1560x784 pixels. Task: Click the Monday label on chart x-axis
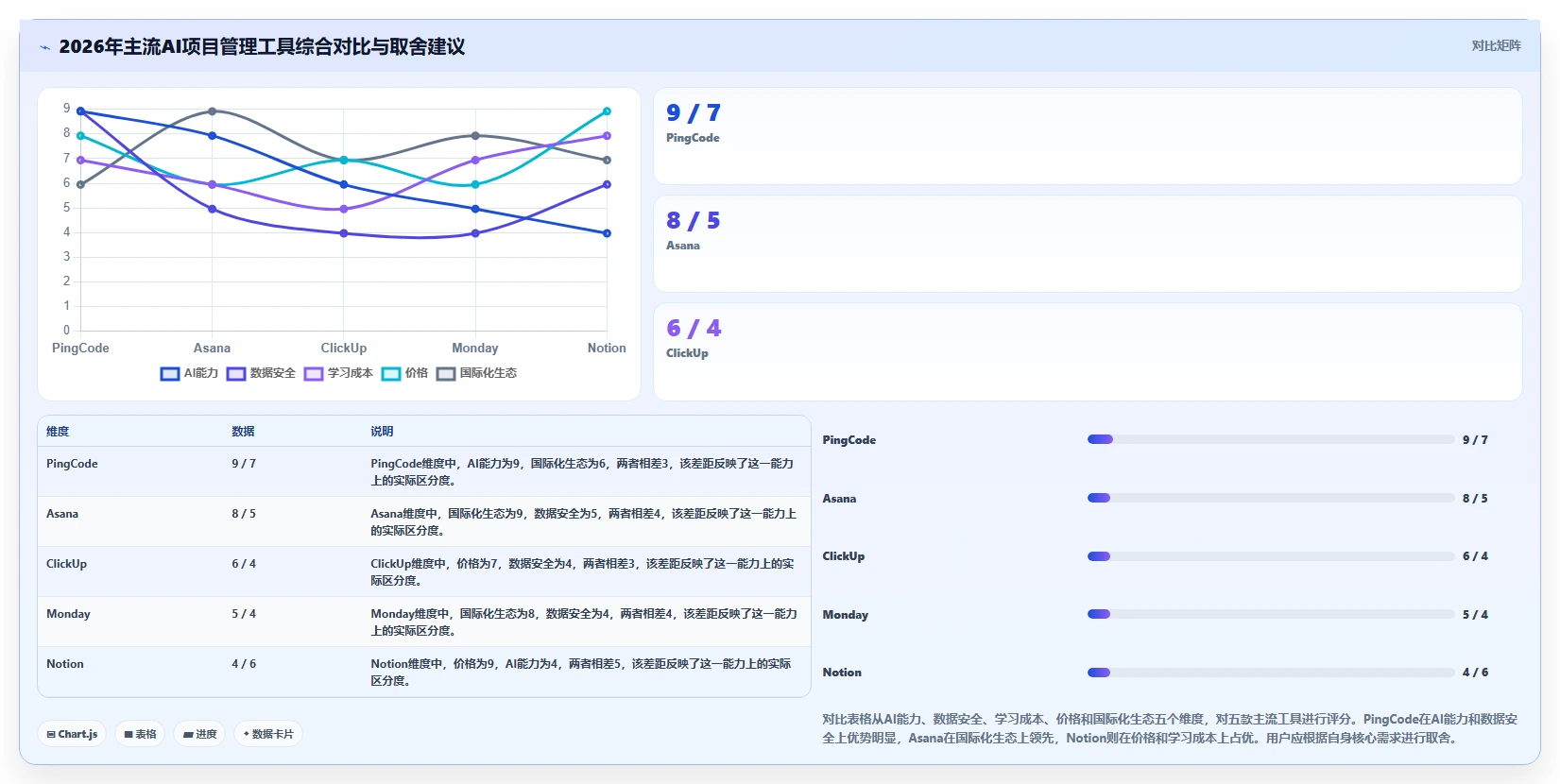(x=475, y=348)
